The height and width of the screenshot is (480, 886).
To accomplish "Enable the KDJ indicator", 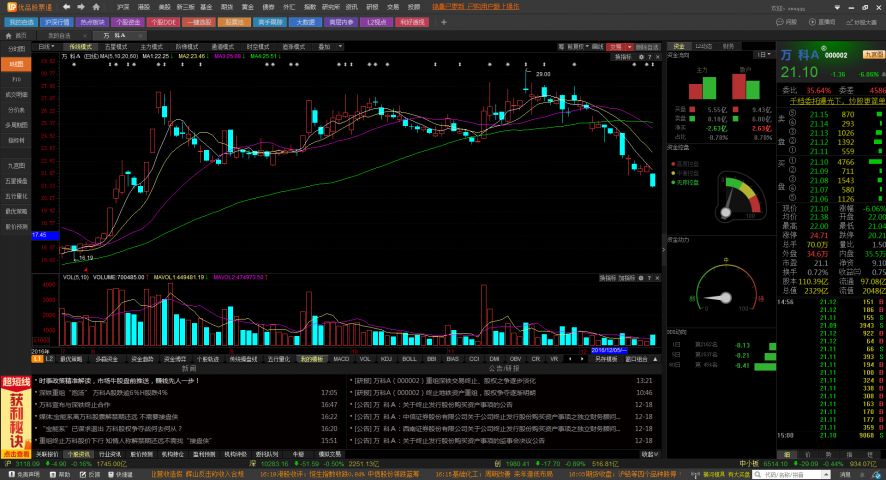I will coord(386,359).
